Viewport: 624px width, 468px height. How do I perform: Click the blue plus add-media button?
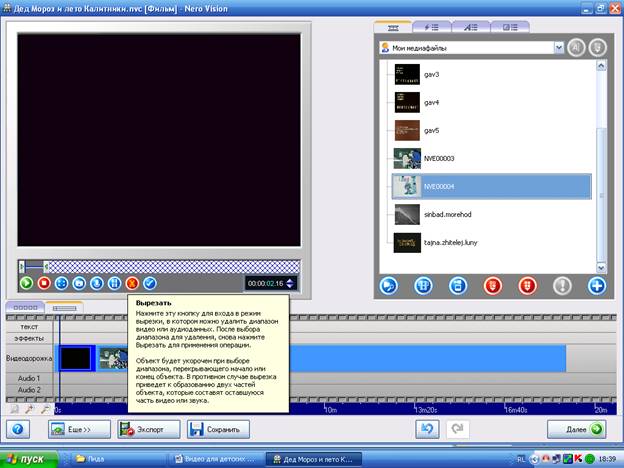click(597, 286)
